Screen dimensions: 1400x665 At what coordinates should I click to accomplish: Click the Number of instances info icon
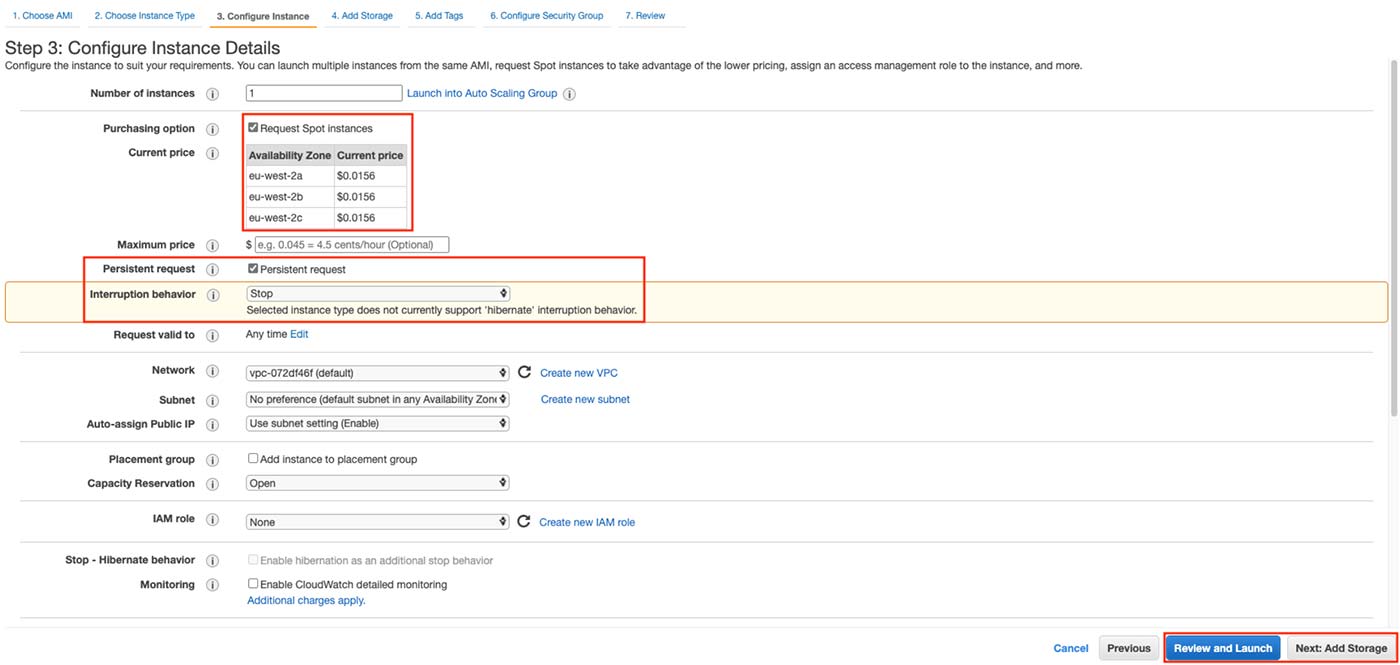212,92
